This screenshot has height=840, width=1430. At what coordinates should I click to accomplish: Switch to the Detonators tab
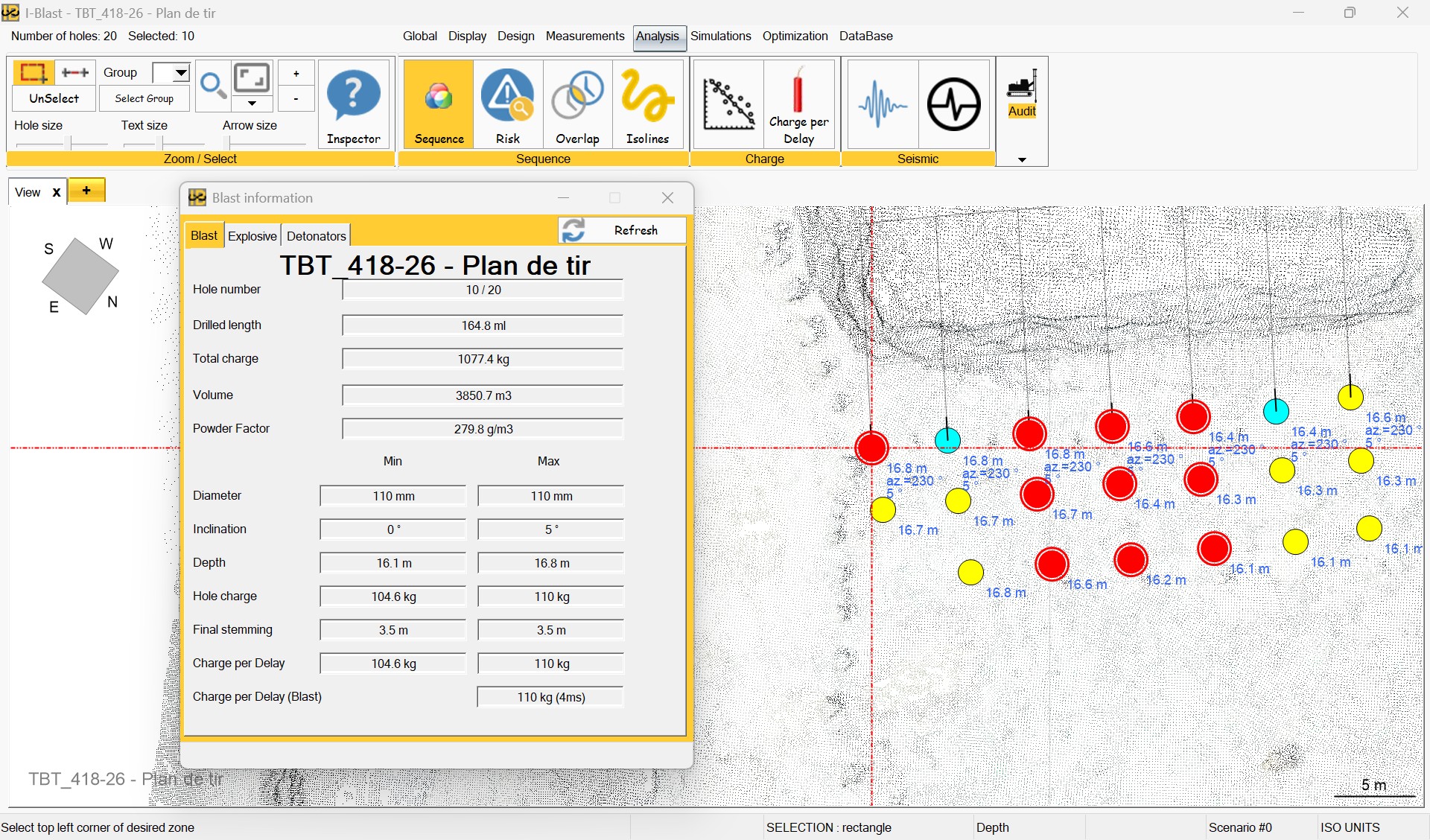click(x=316, y=236)
